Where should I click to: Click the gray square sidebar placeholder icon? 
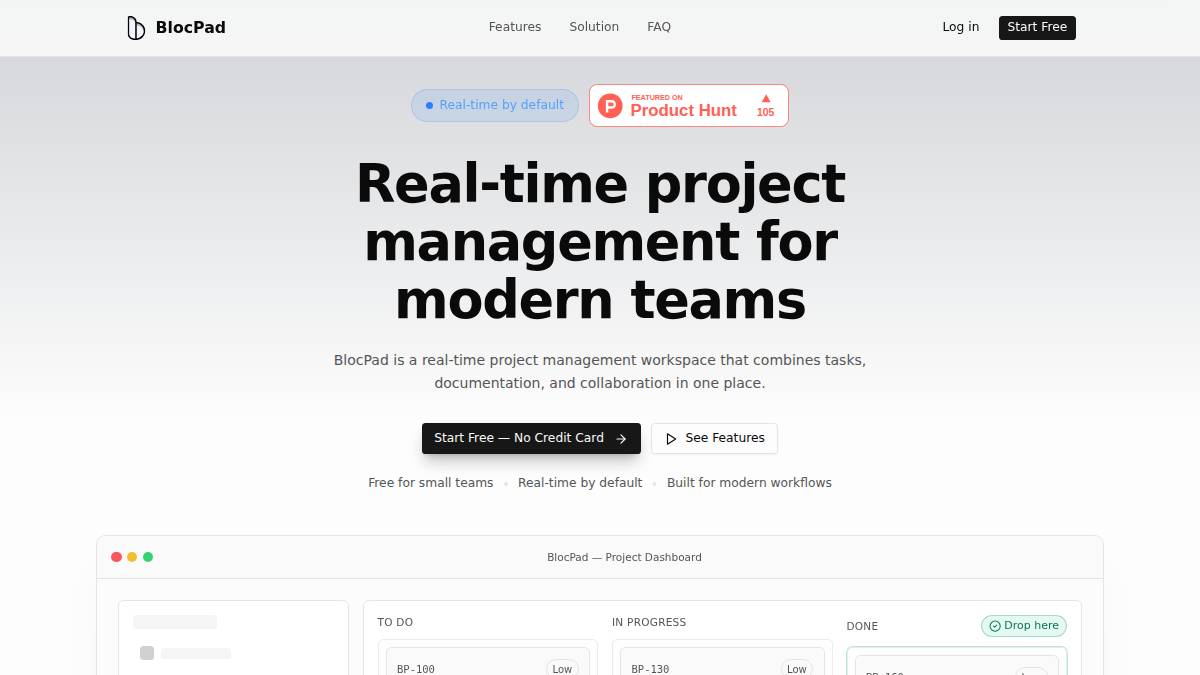click(147, 653)
